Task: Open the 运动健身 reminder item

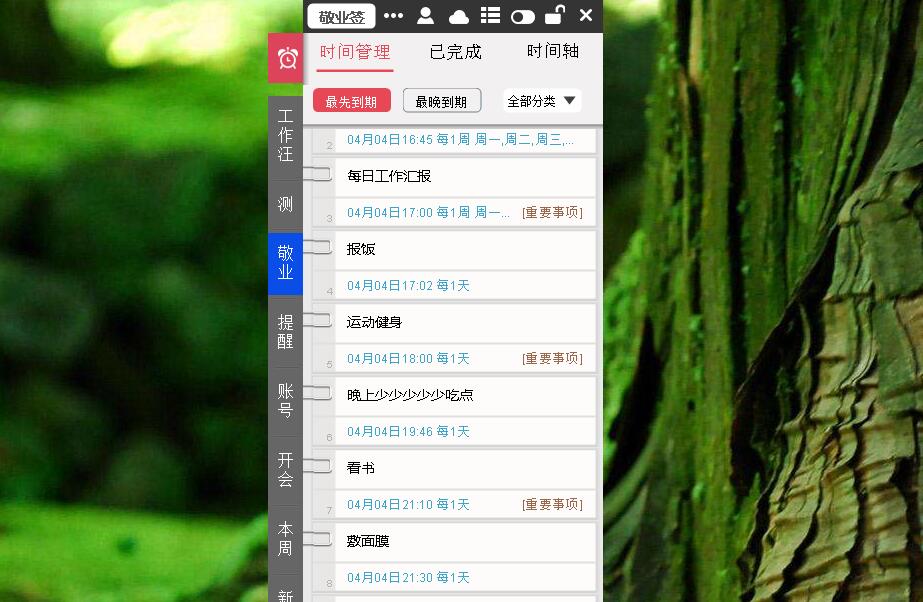Action: [466, 322]
